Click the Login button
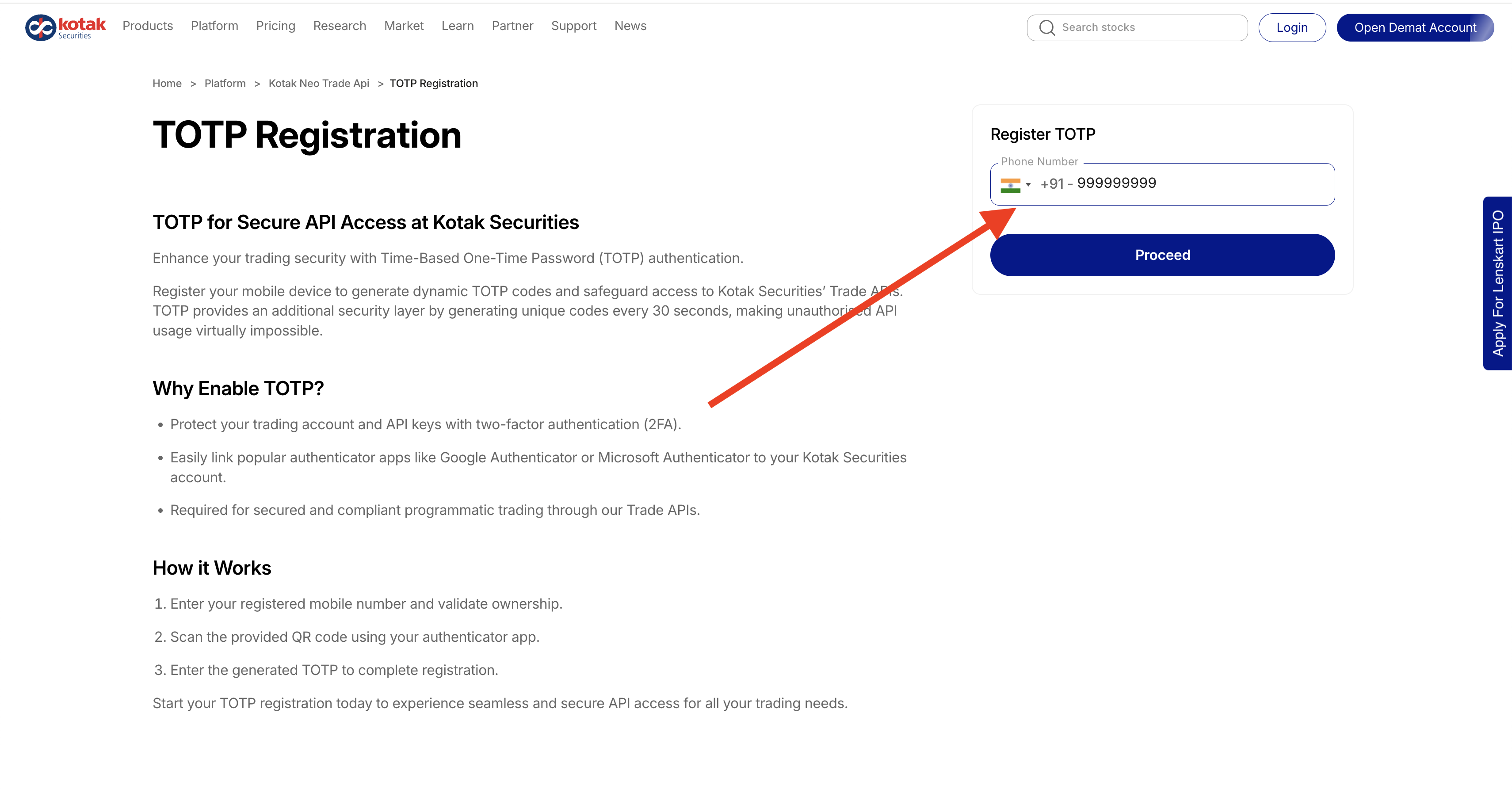The height and width of the screenshot is (793, 1512). tap(1292, 27)
